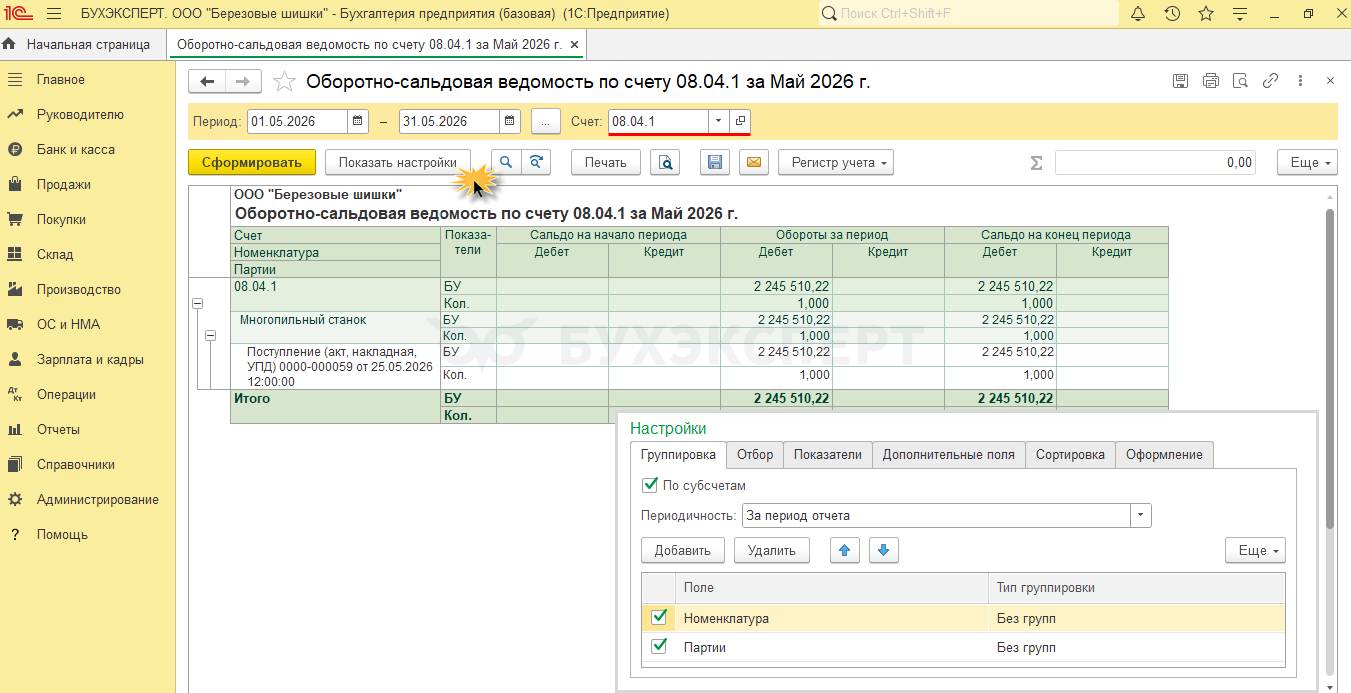Image resolution: width=1351 pixels, height=693 pixels.
Task: Click the search field Поиск Ctrl+Shift+F
Action: click(x=969, y=14)
